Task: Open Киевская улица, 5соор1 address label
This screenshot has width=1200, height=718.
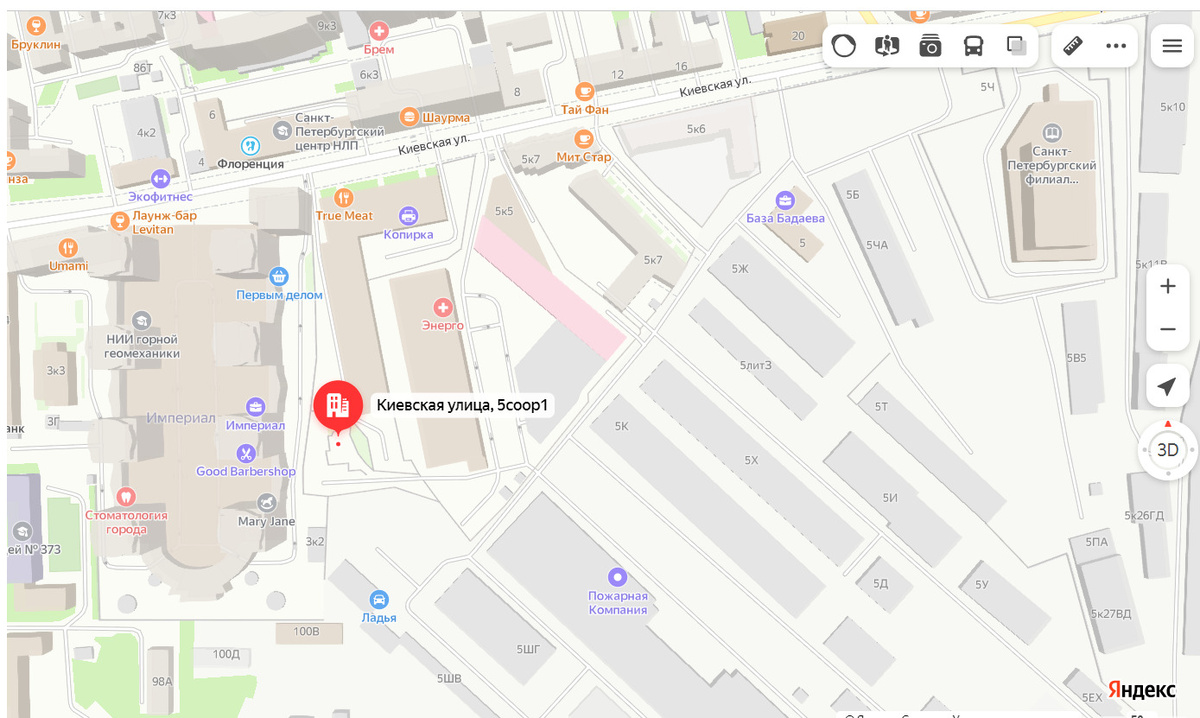Action: pyautogui.click(x=464, y=405)
